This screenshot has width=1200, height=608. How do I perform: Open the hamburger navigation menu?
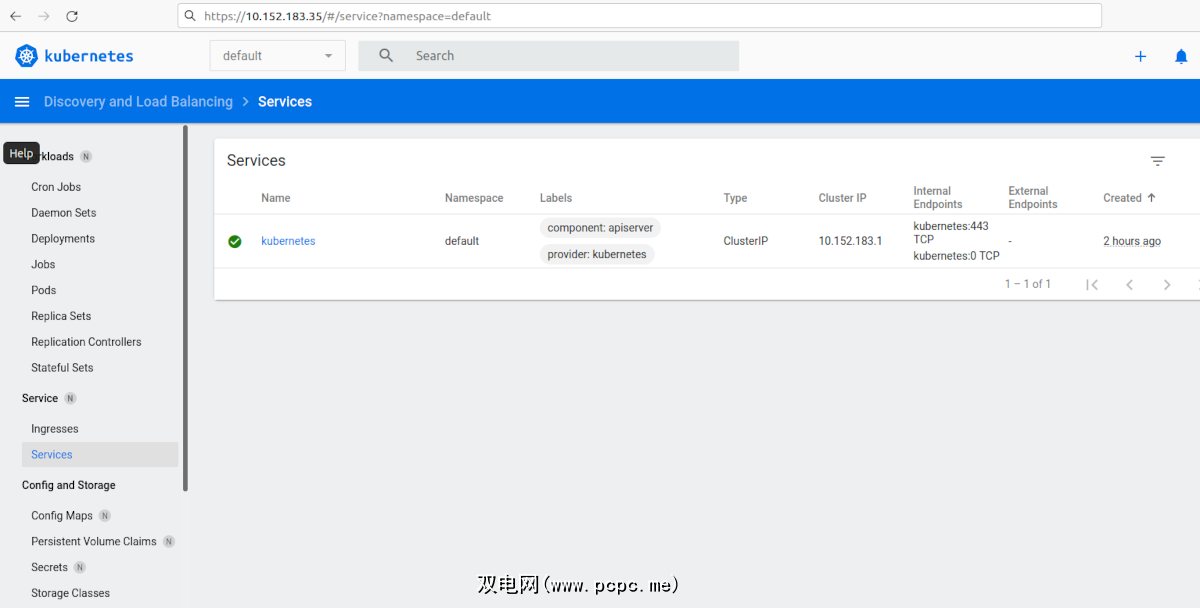22,102
